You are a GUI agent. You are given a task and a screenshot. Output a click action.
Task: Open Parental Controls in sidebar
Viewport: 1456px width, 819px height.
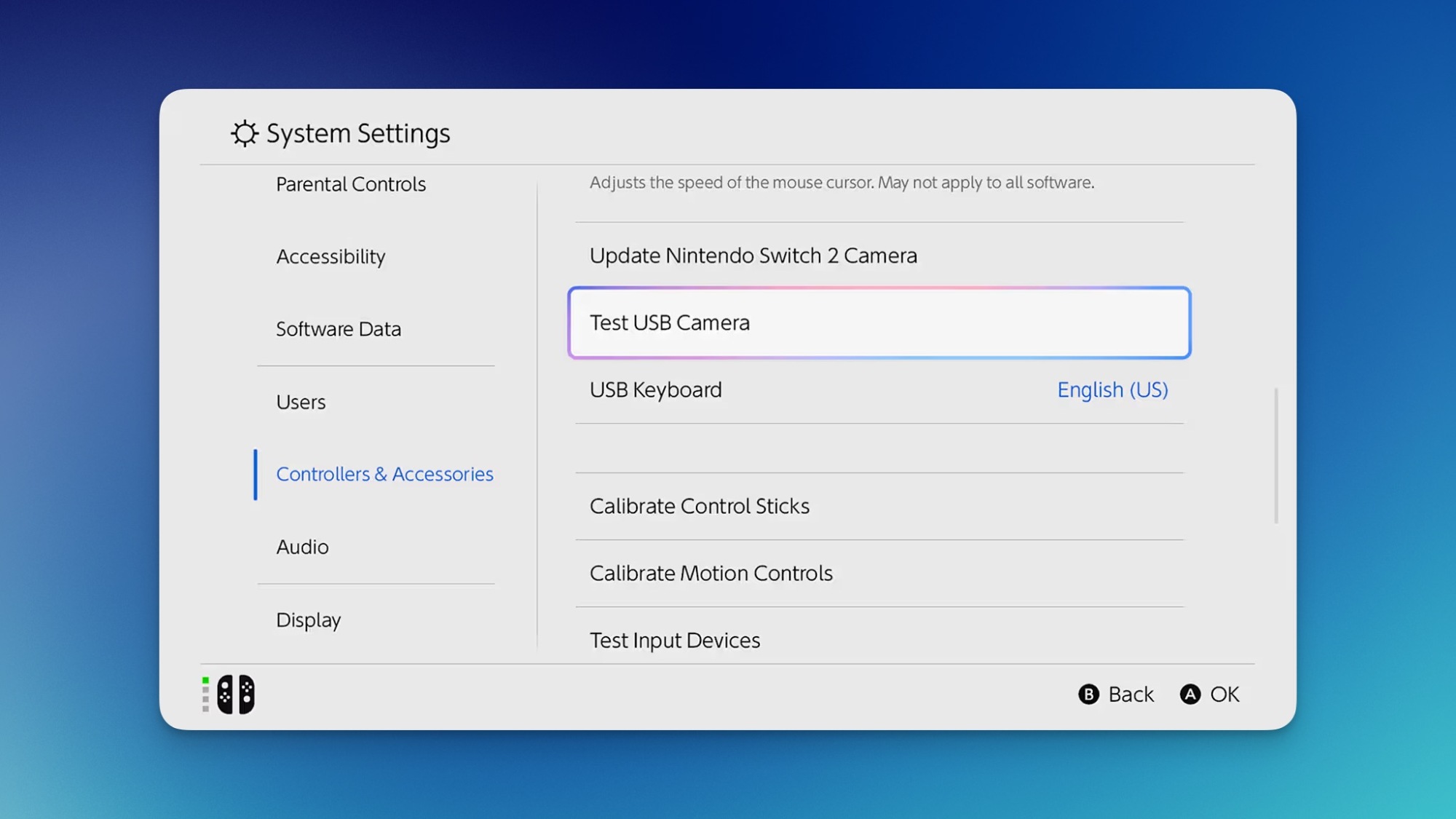[350, 184]
